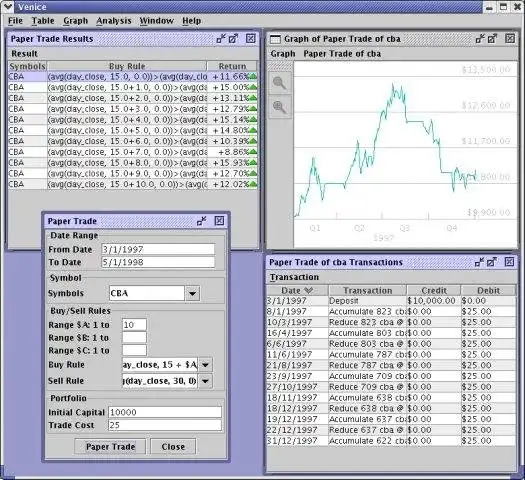525x480 pixels.
Task: Select the 16/4/1997 Accumulate 803 row
Action: pyautogui.click(x=391, y=333)
